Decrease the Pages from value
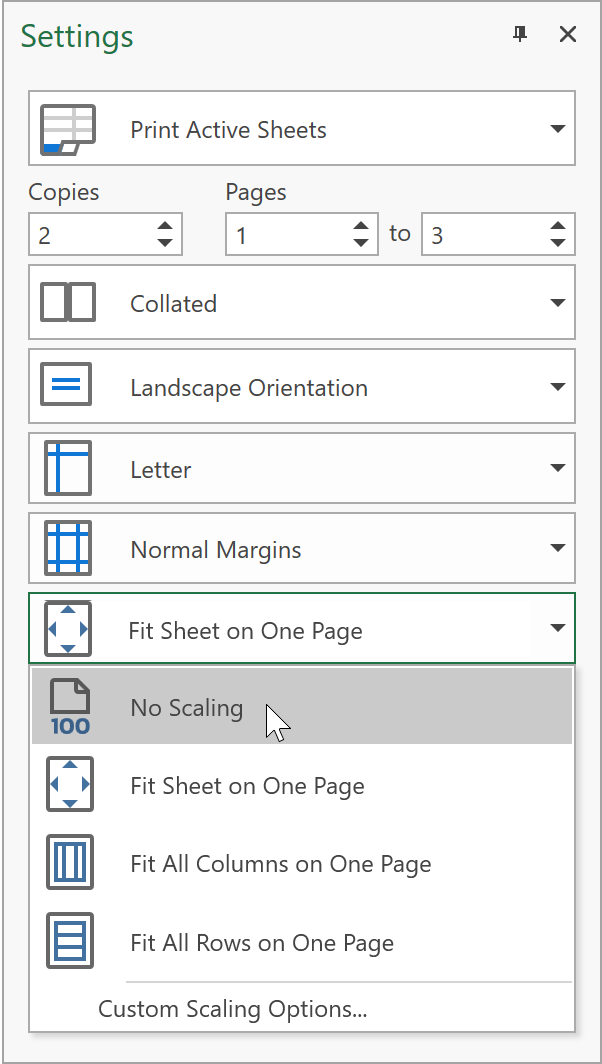Image resolution: width=602 pixels, height=1064 pixels. point(361,243)
